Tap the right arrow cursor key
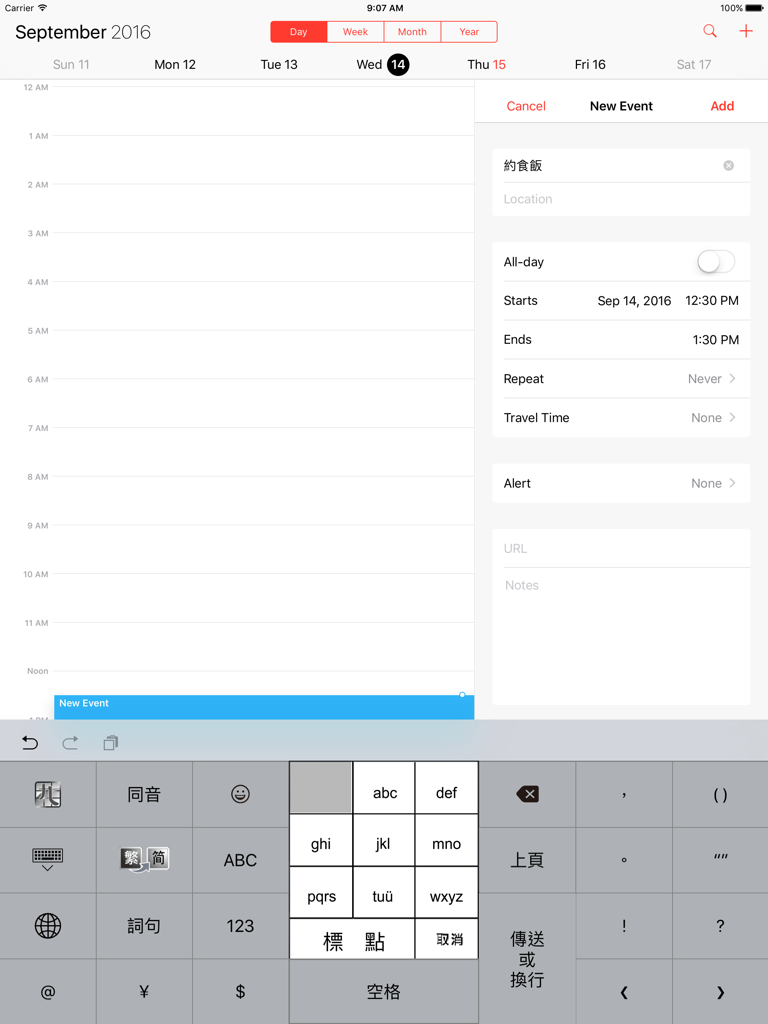This screenshot has height=1024, width=768. pos(720,992)
